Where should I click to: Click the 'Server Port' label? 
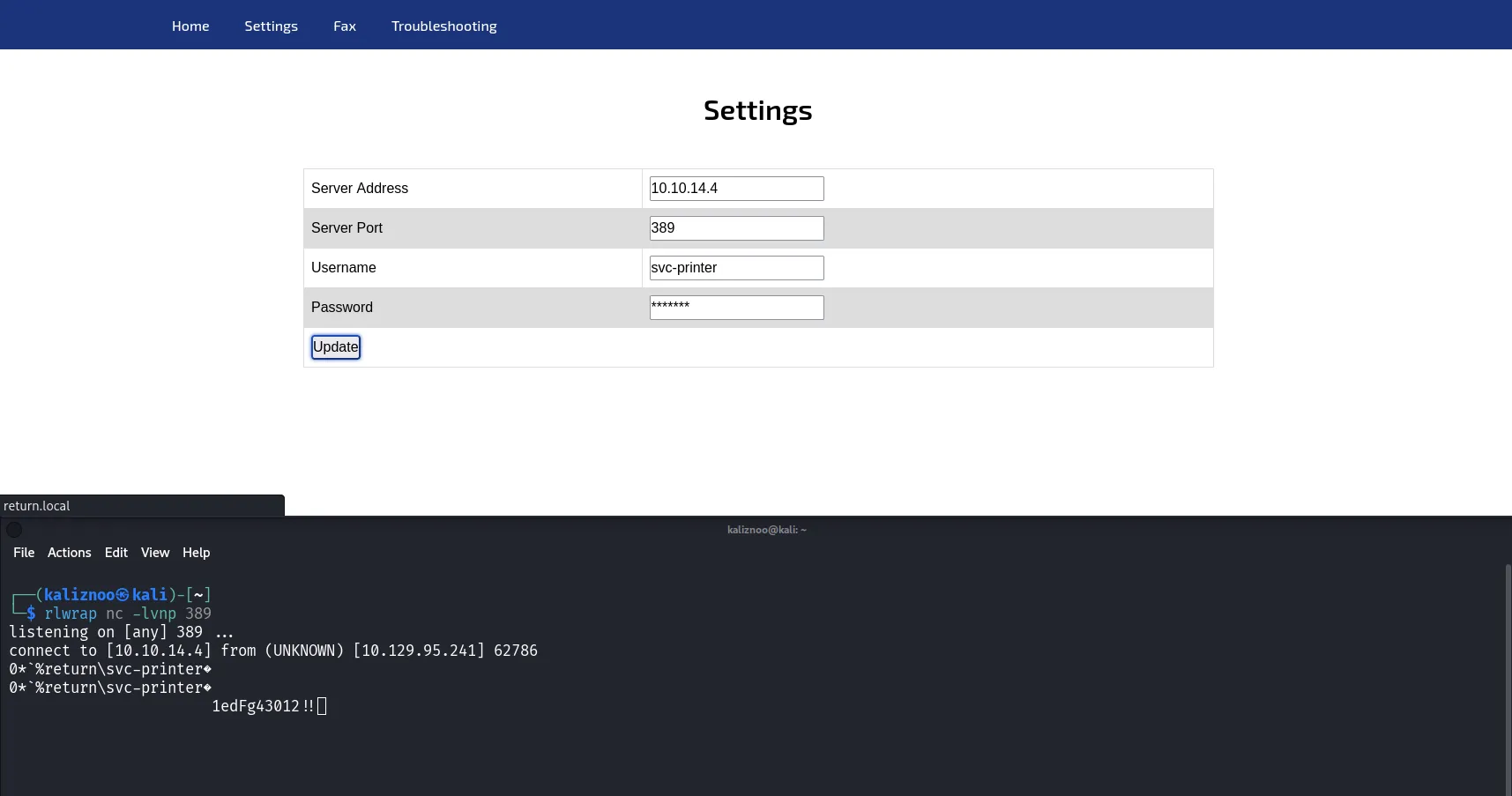click(x=346, y=228)
